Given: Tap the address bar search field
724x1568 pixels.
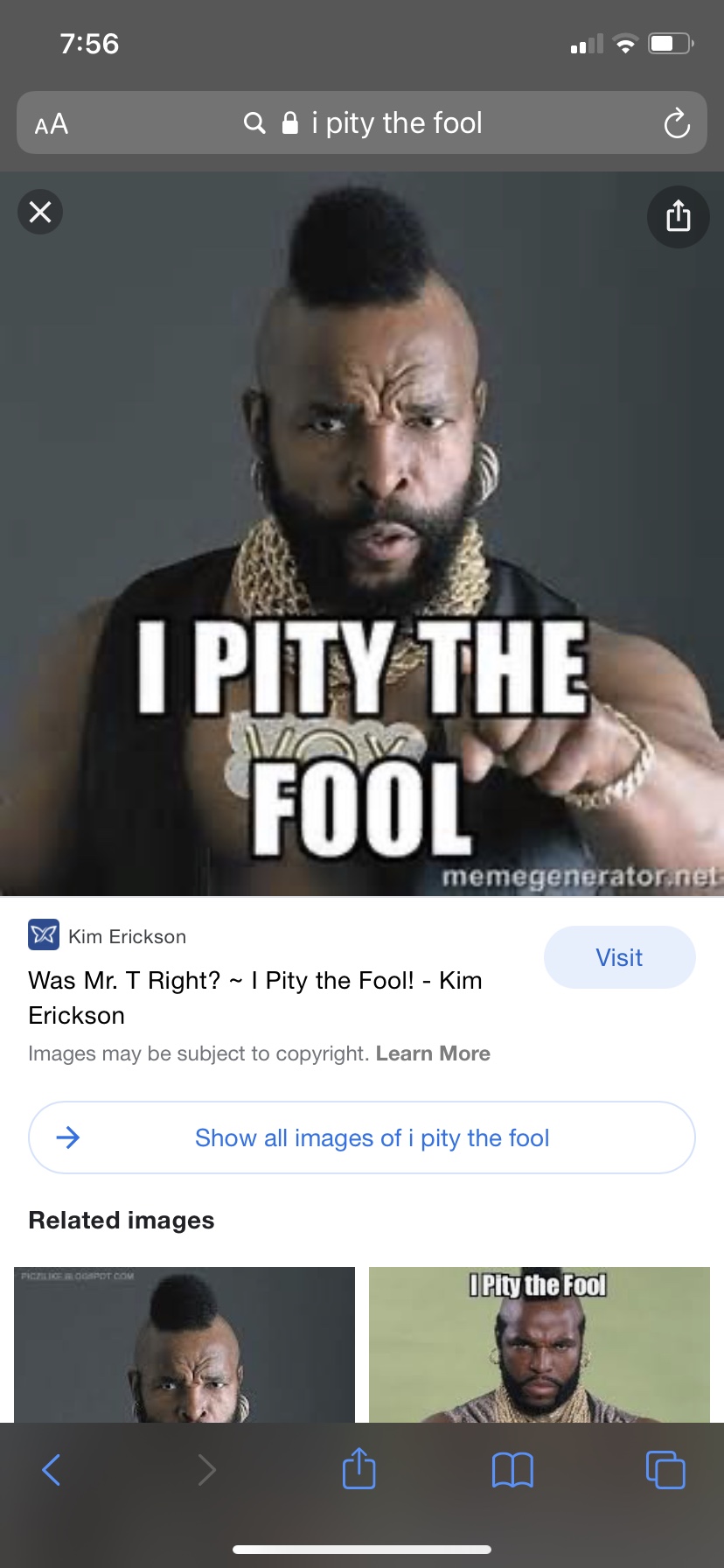Looking at the screenshot, I should pyautogui.click(x=362, y=122).
